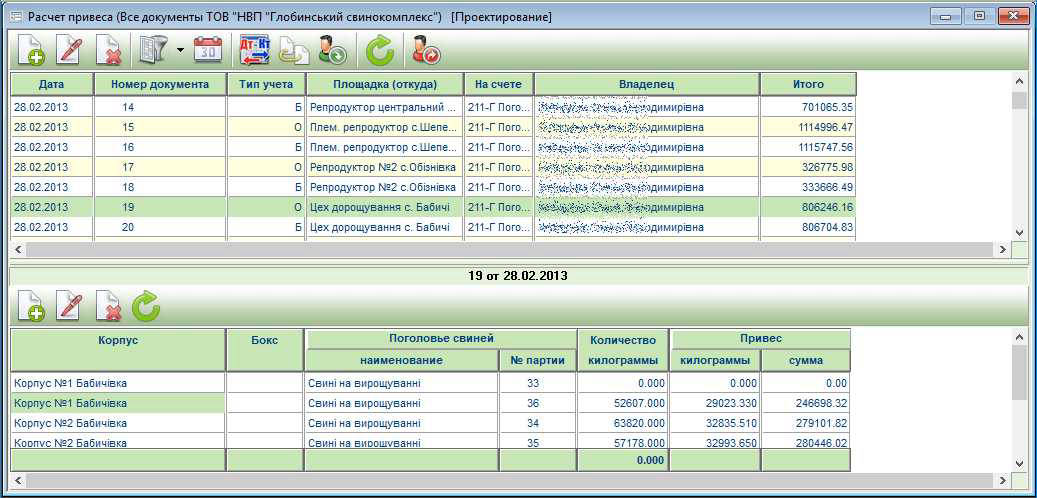Click the new document icon in top toolbar
Screen dimensions: 1037x498
point(31,49)
